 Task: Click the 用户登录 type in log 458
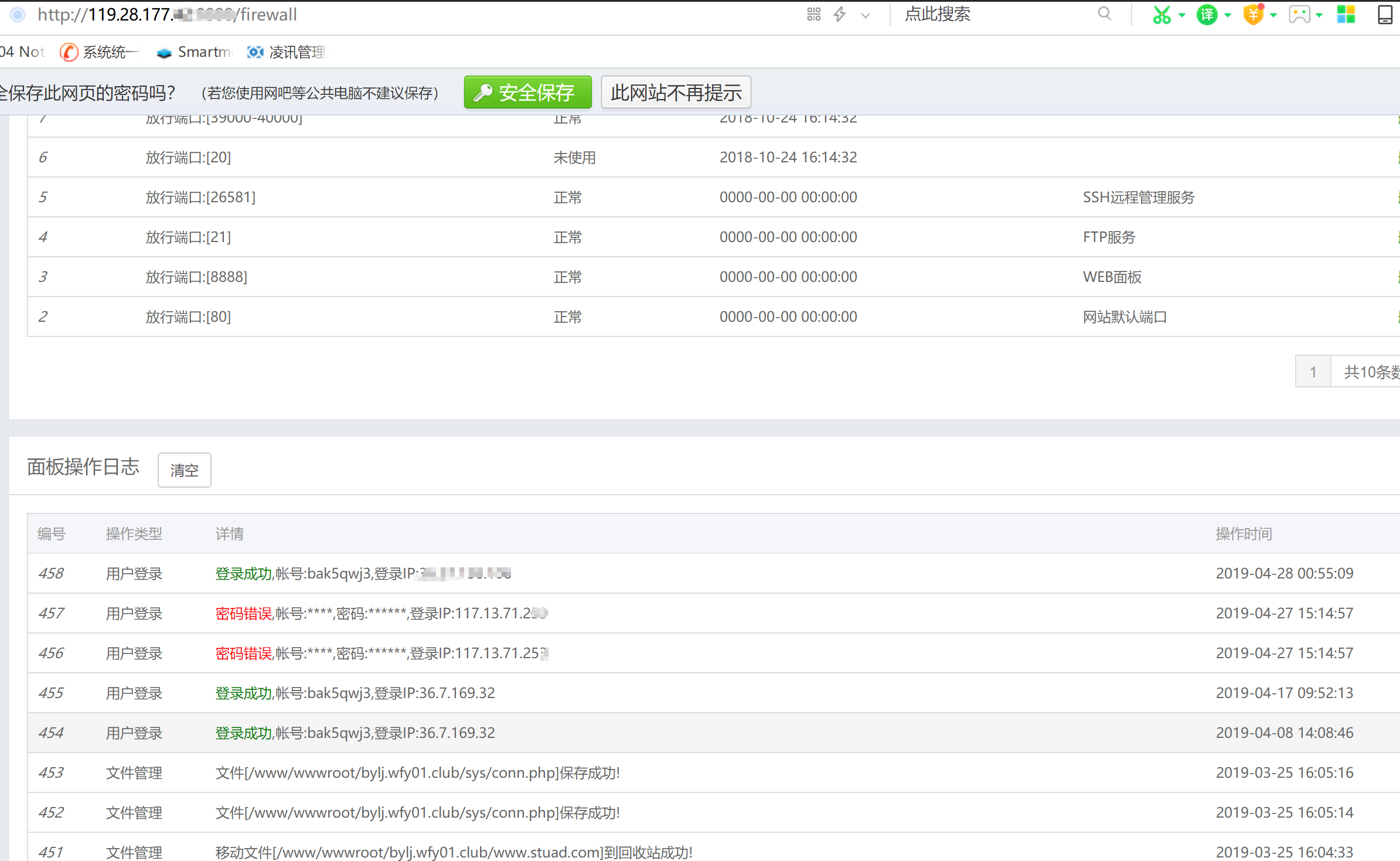134,574
